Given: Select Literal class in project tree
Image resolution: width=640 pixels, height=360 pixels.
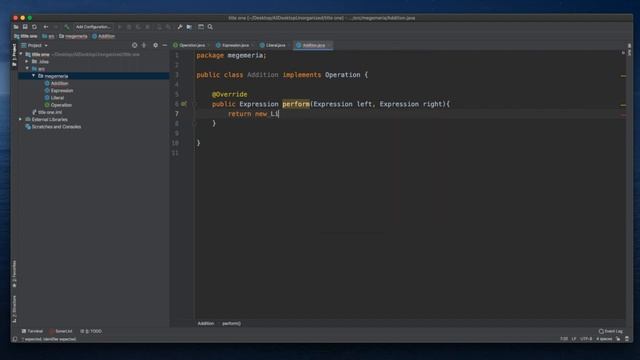Looking at the screenshot, I should pos(54,98).
